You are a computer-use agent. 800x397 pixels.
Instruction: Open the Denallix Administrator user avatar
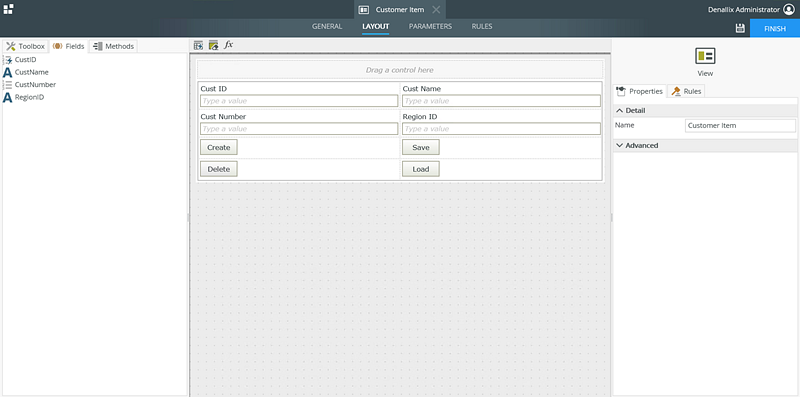tap(789, 9)
